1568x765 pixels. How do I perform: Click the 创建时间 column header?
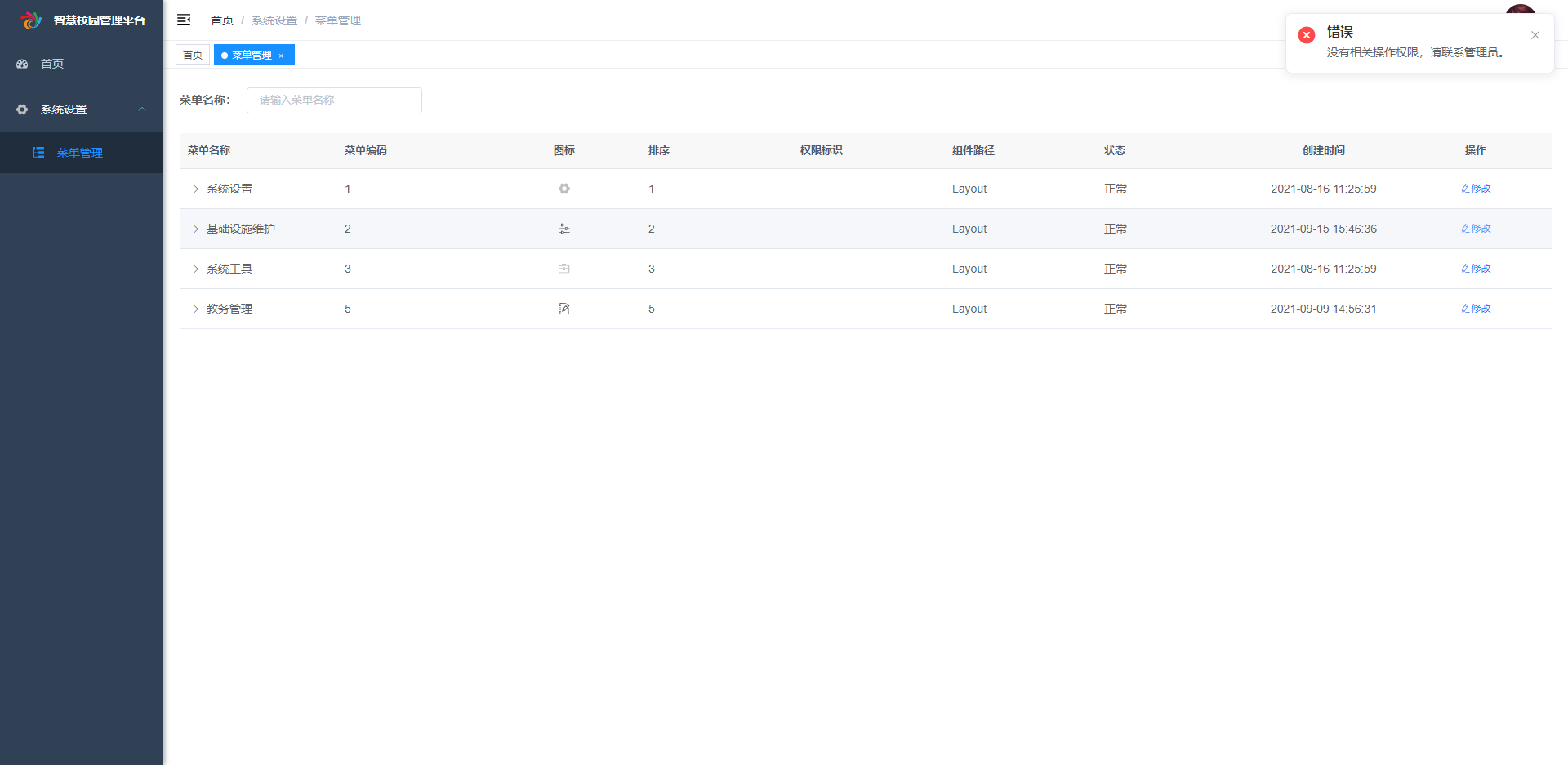click(x=1324, y=150)
